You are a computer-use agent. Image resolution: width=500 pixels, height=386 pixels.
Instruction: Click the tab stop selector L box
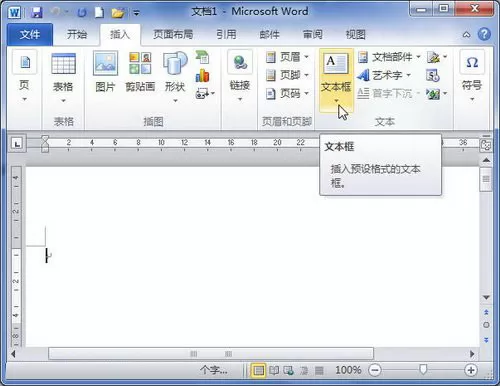coord(17,144)
